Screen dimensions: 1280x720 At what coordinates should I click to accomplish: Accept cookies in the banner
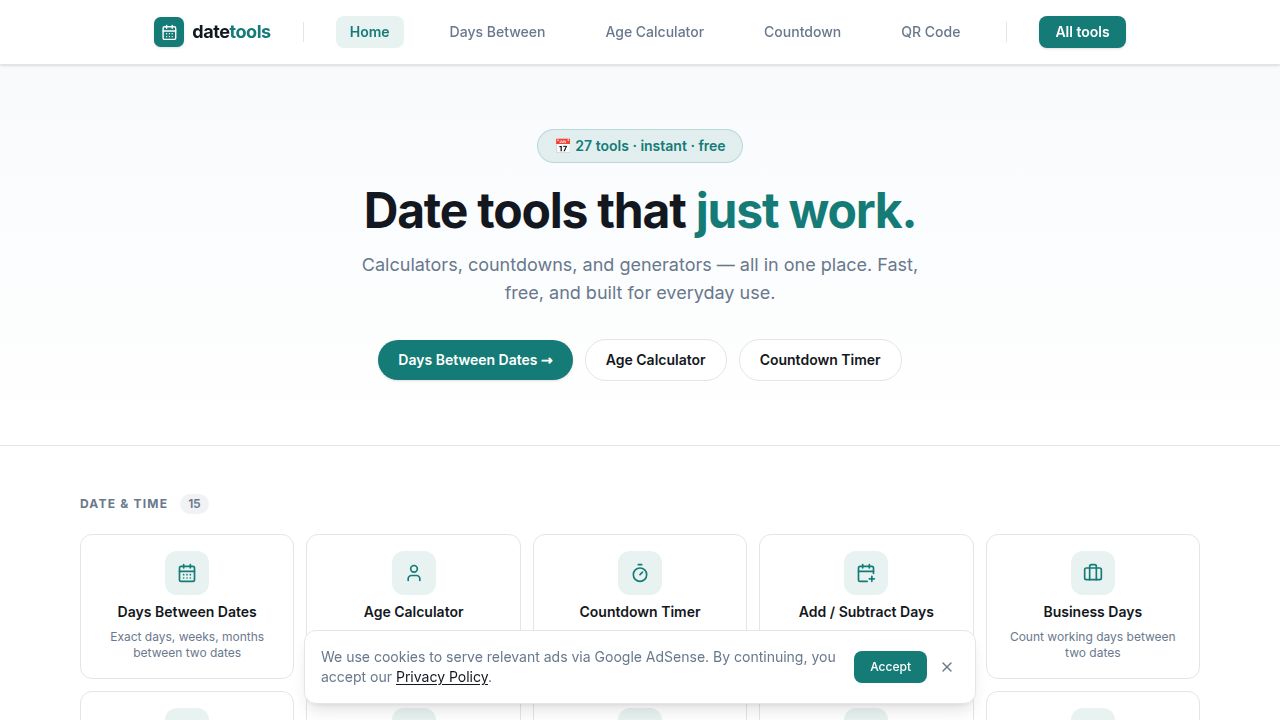(x=890, y=667)
